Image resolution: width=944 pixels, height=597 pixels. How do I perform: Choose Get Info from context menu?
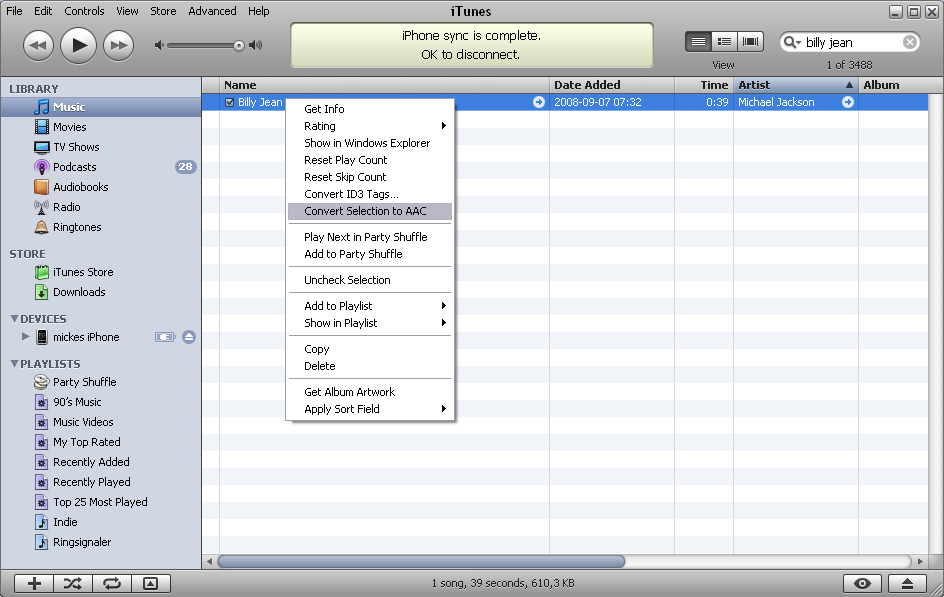click(x=370, y=109)
